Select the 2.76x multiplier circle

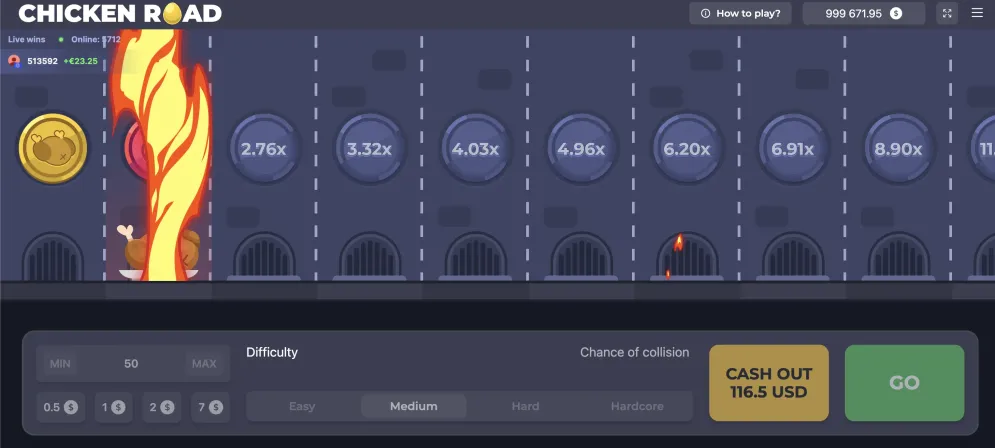[263, 149]
